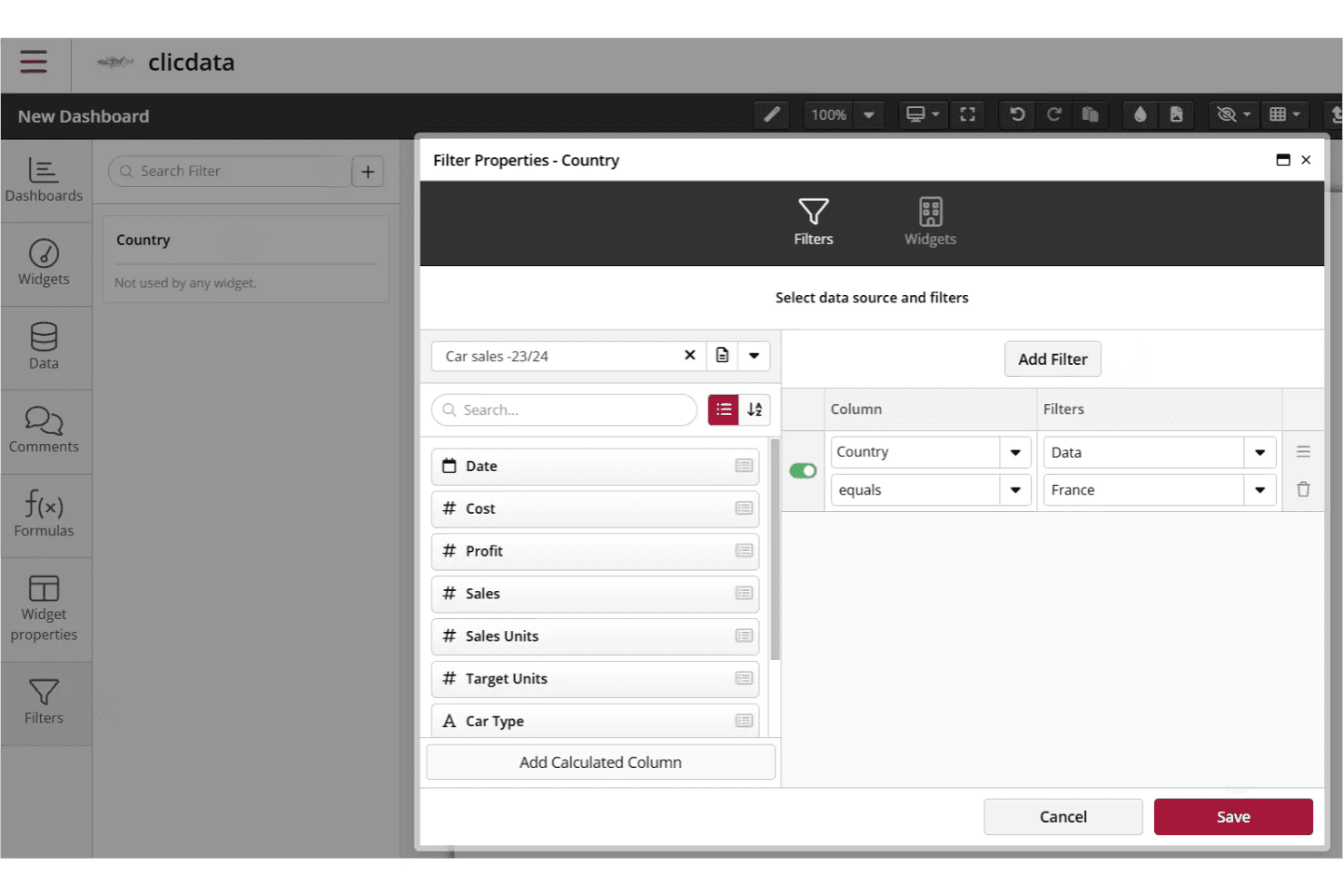
Task: Click the reorder handle on Country filter row
Action: click(1303, 451)
